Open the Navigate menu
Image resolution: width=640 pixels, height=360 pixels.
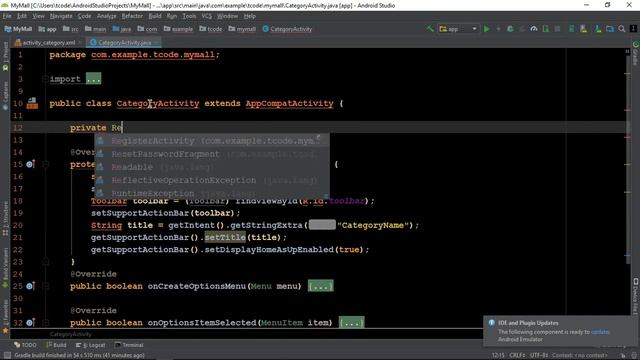pos(61,16)
